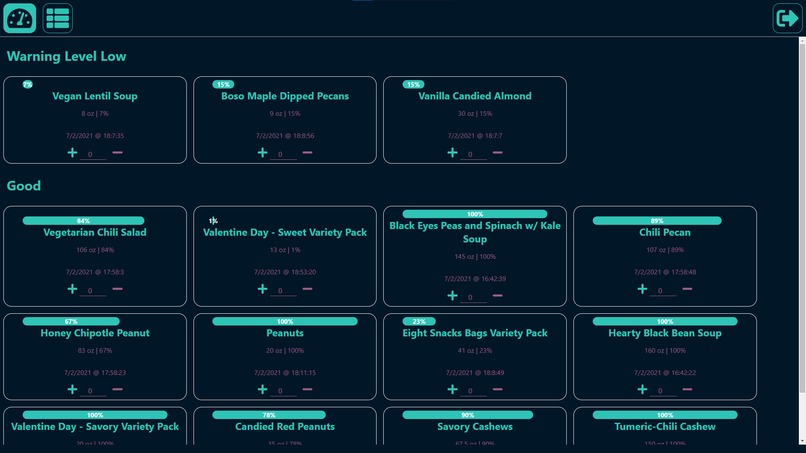Viewport: 806px width, 453px height.
Task: Click the 23% bar on Eight Snacks Bags
Action: click(x=419, y=321)
